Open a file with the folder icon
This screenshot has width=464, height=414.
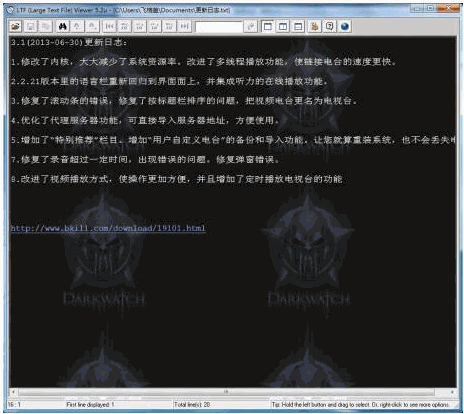(x=15, y=26)
